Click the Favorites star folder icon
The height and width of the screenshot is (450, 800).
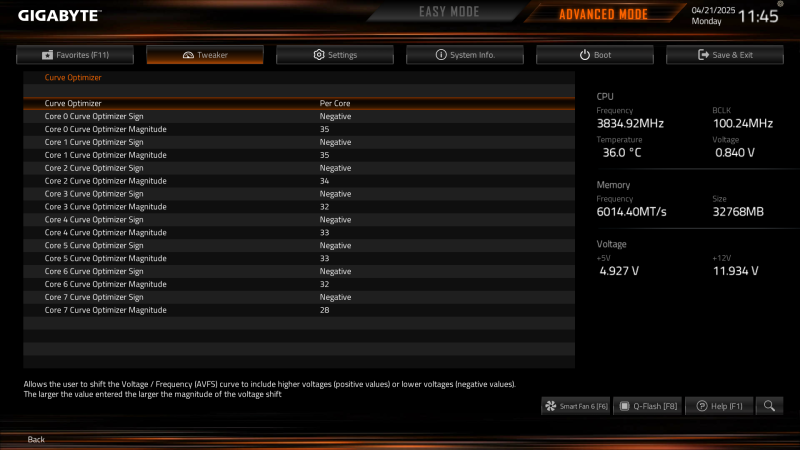tap(47, 55)
